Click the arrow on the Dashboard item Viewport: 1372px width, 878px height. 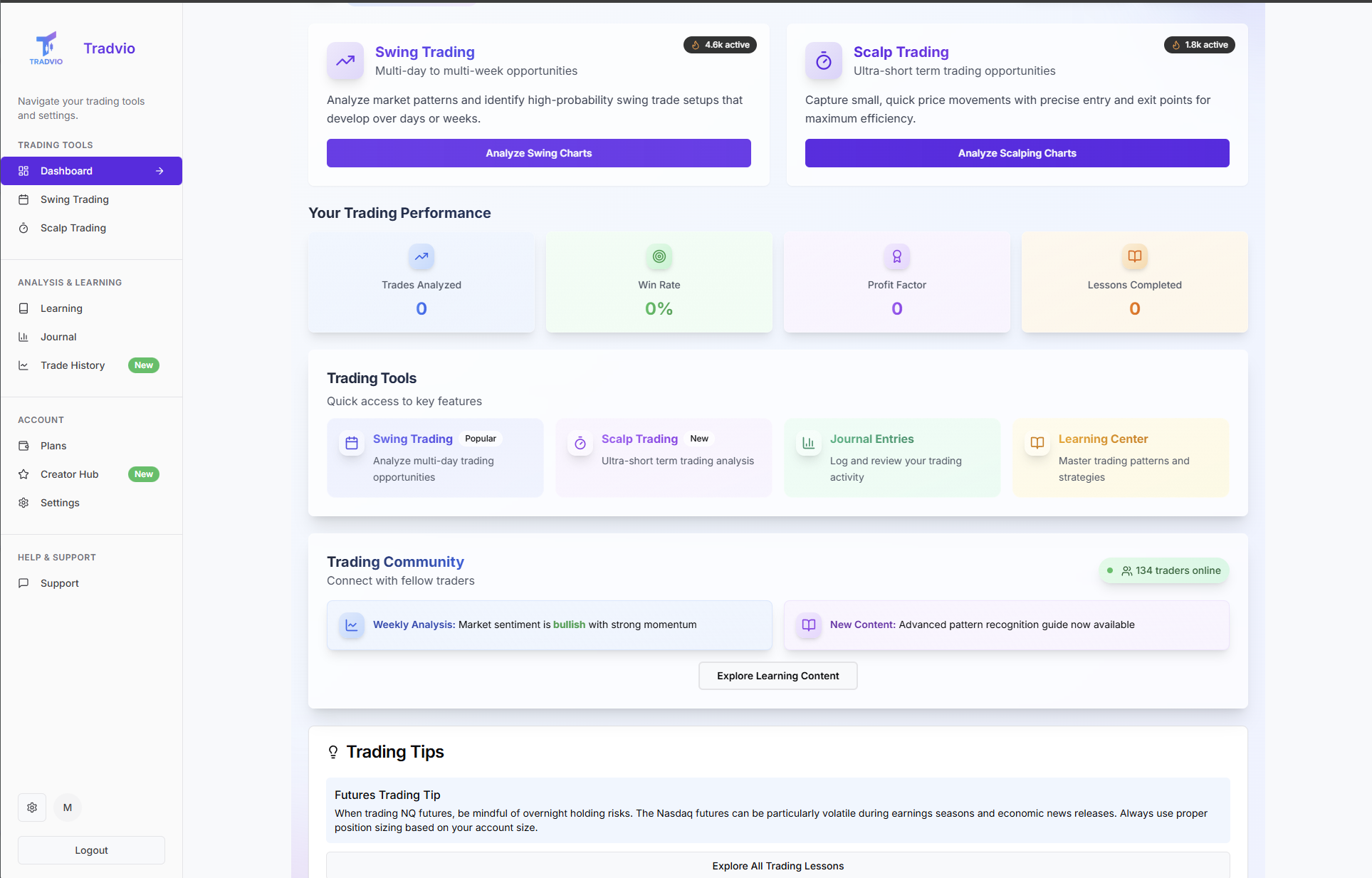click(159, 171)
